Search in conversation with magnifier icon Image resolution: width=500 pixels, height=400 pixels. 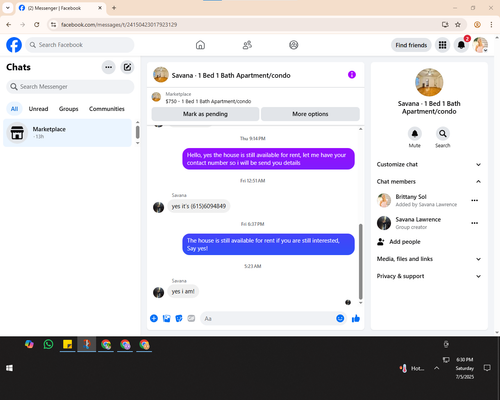click(x=442, y=134)
